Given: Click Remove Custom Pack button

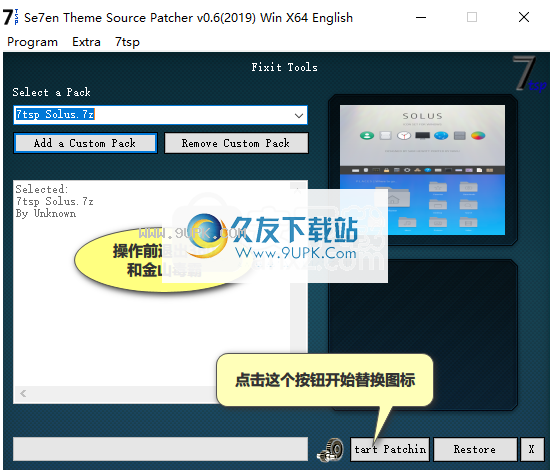Looking at the screenshot, I should (236, 143).
